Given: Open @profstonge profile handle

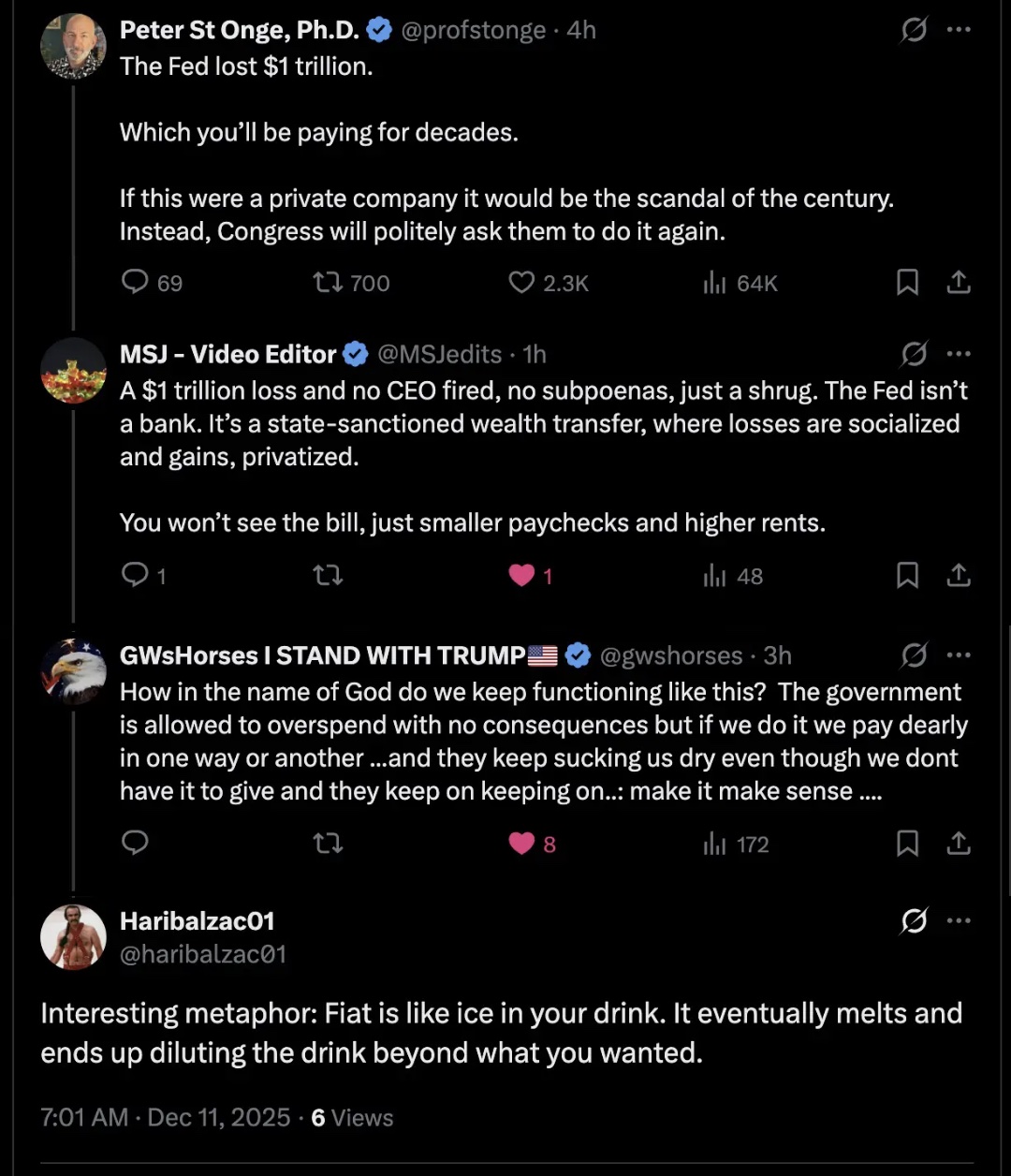Looking at the screenshot, I should pyautogui.click(x=473, y=30).
